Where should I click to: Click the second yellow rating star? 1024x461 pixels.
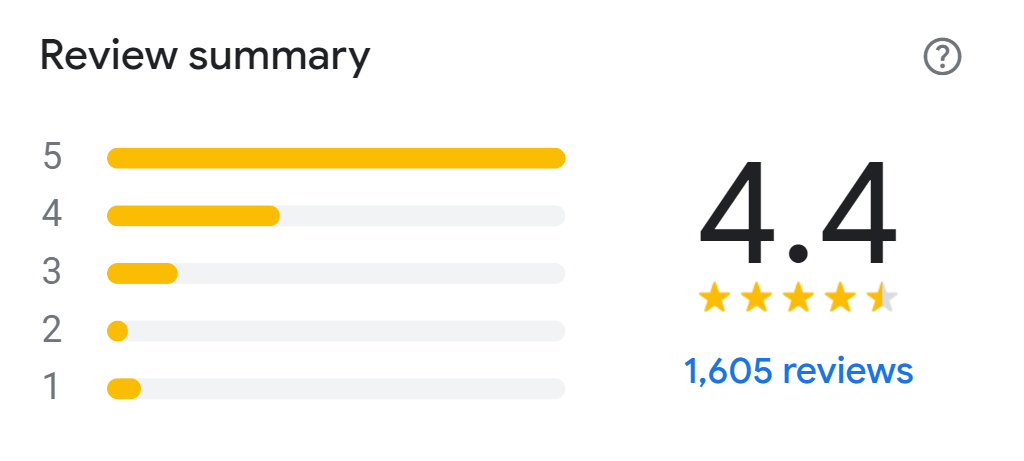755,297
